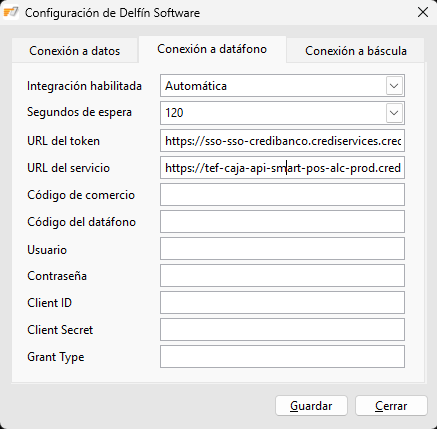
Task: Select the Conexión a datáfono tab
Action: coord(212,49)
